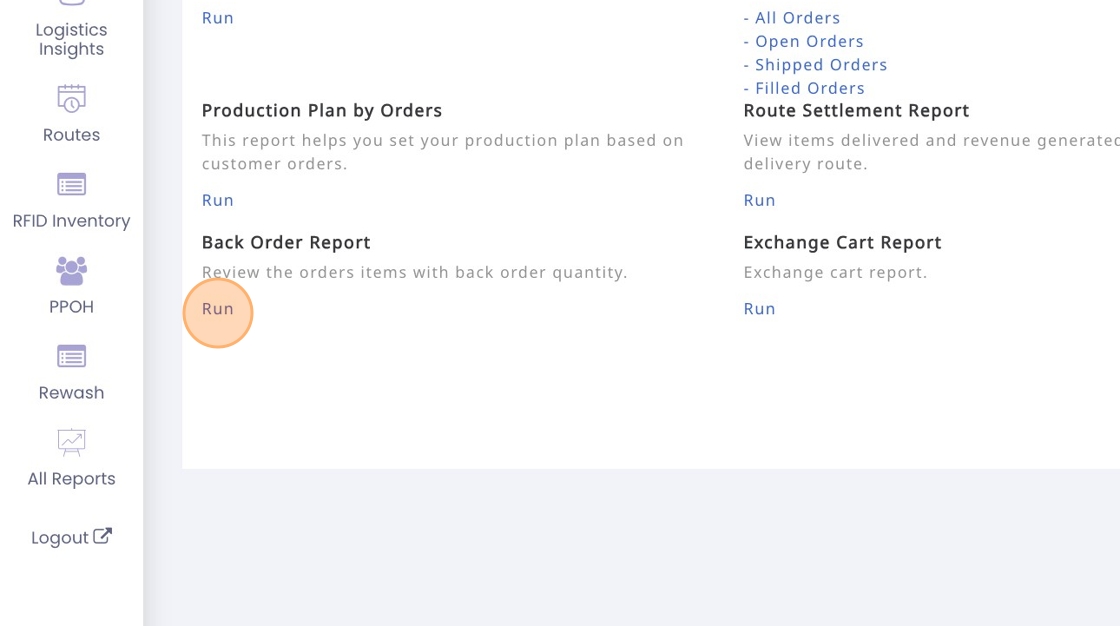View the Shipped Orders link

click(x=821, y=65)
